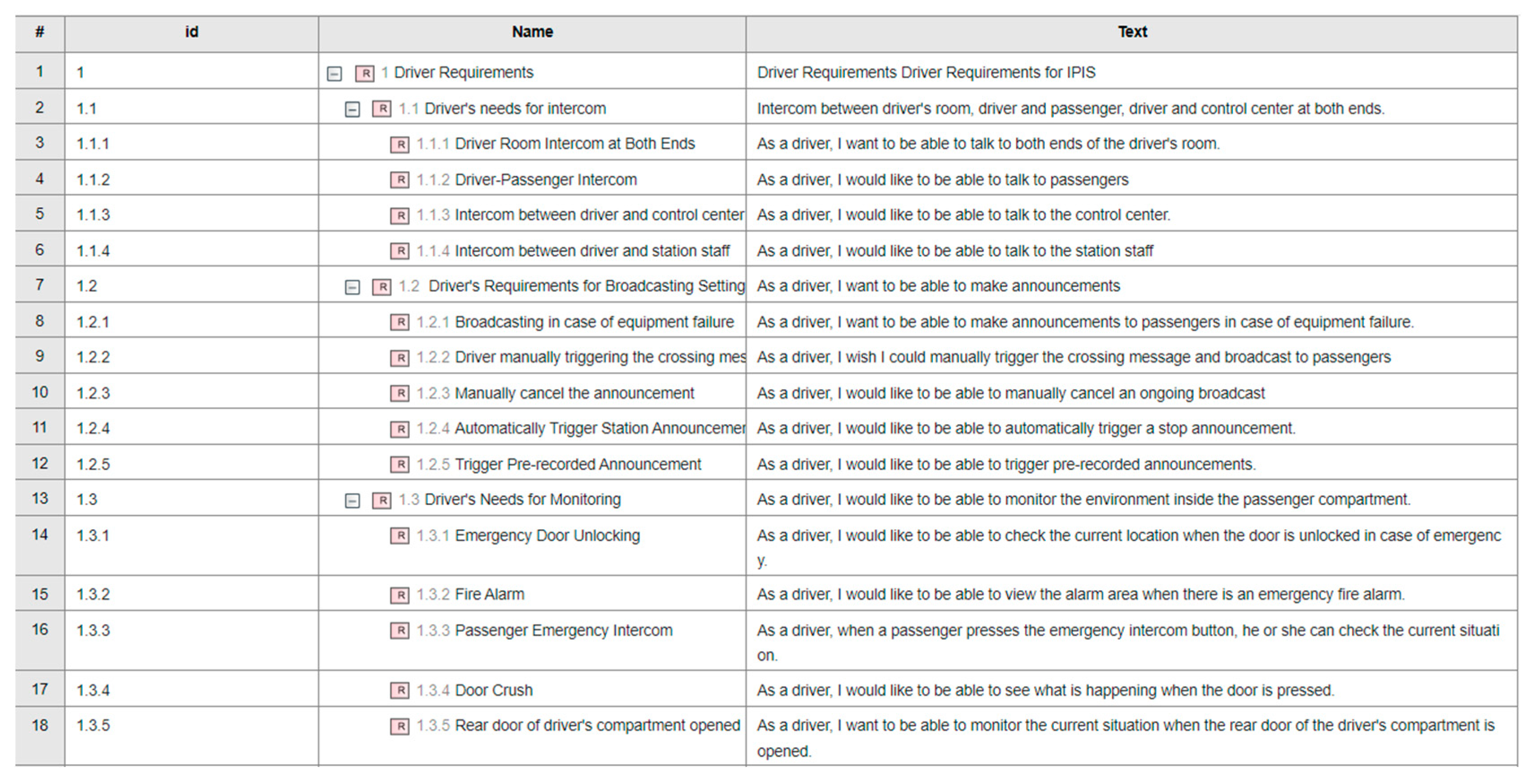
Task: Click requirement icon for Driver Requirements
Action: tap(365, 73)
